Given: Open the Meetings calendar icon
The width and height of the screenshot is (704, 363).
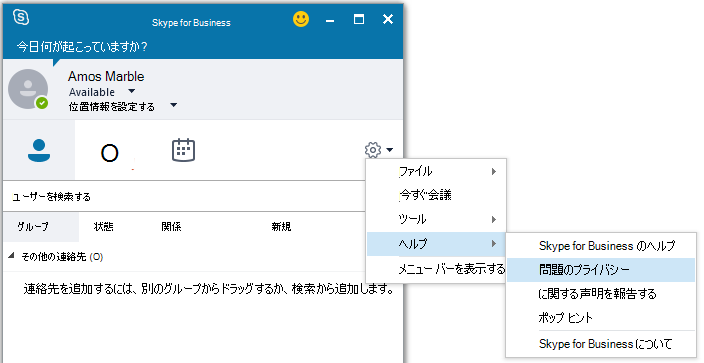Looking at the screenshot, I should (x=183, y=150).
